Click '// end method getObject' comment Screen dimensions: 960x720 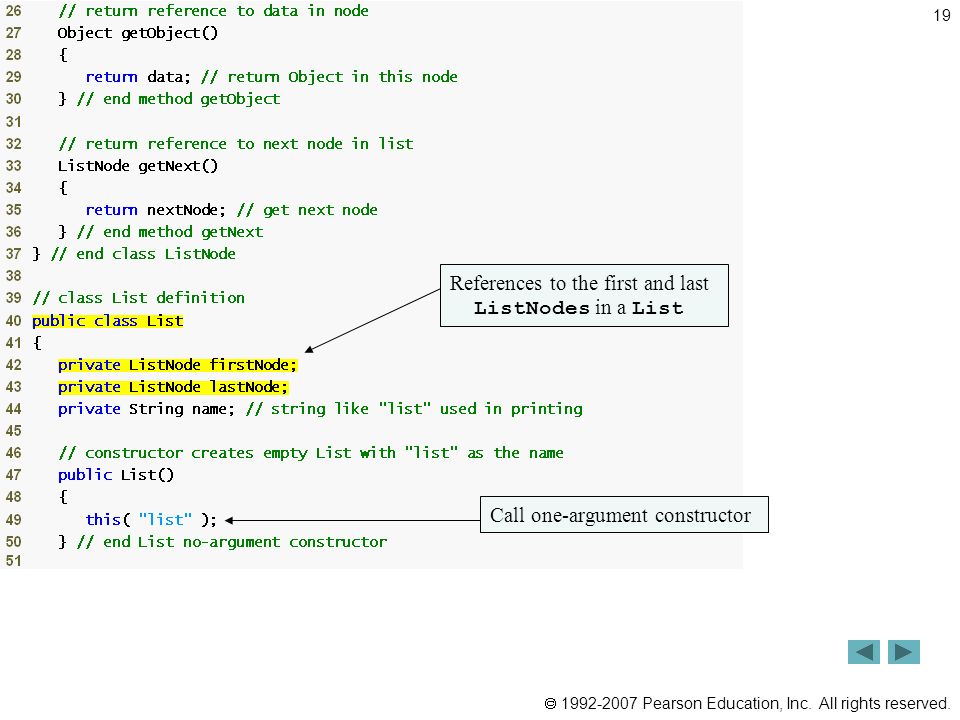coord(179,99)
